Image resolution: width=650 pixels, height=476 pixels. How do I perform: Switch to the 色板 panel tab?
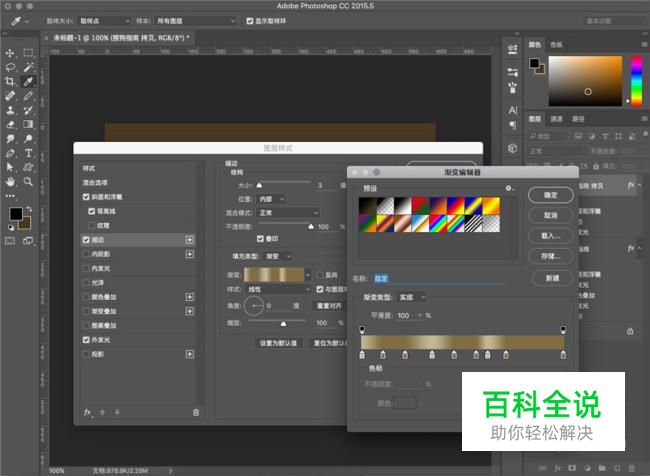point(557,45)
